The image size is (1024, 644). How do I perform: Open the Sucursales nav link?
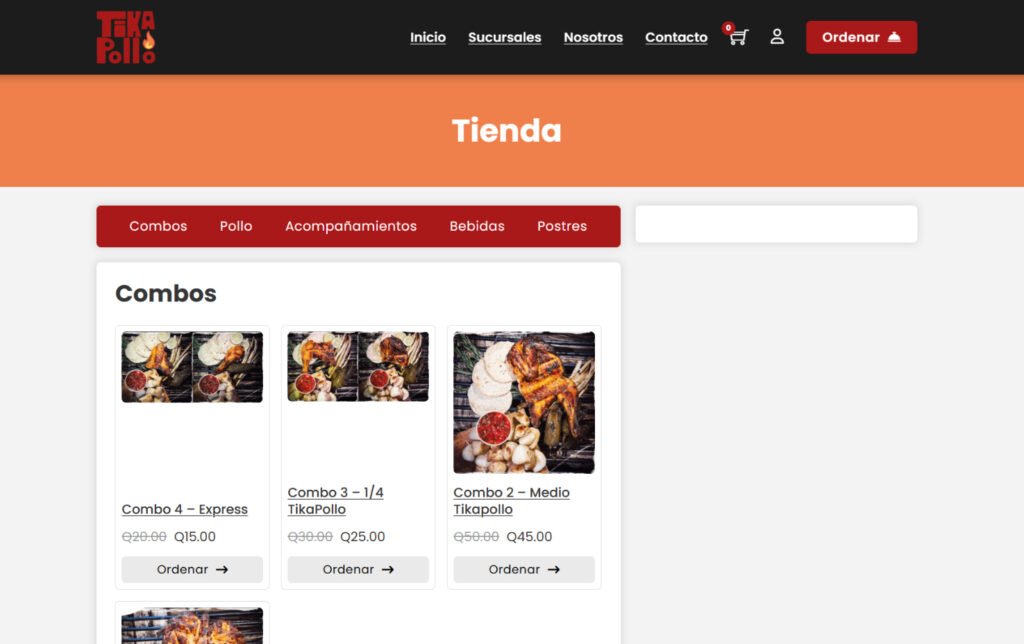[504, 37]
